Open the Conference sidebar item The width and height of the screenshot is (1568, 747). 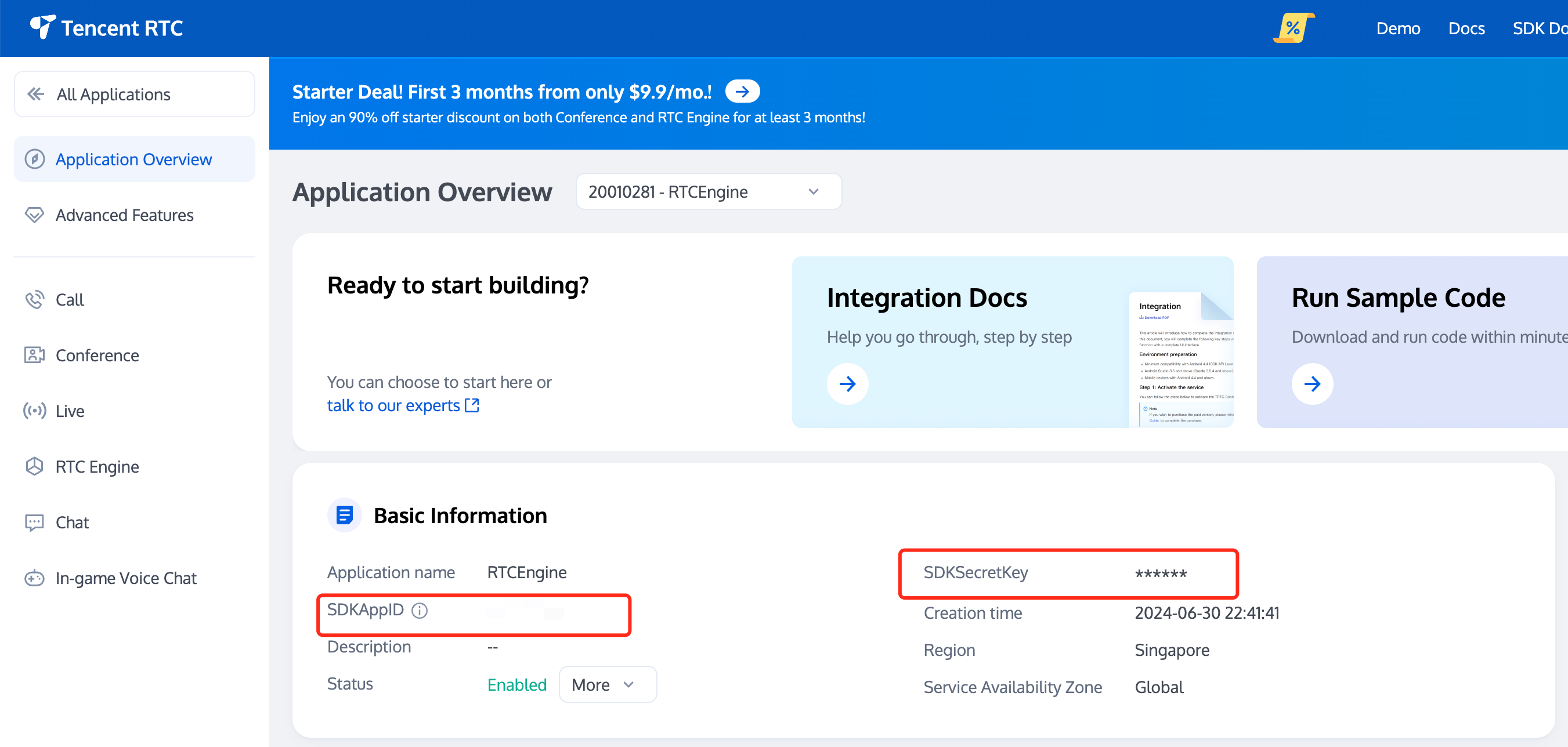tap(97, 356)
